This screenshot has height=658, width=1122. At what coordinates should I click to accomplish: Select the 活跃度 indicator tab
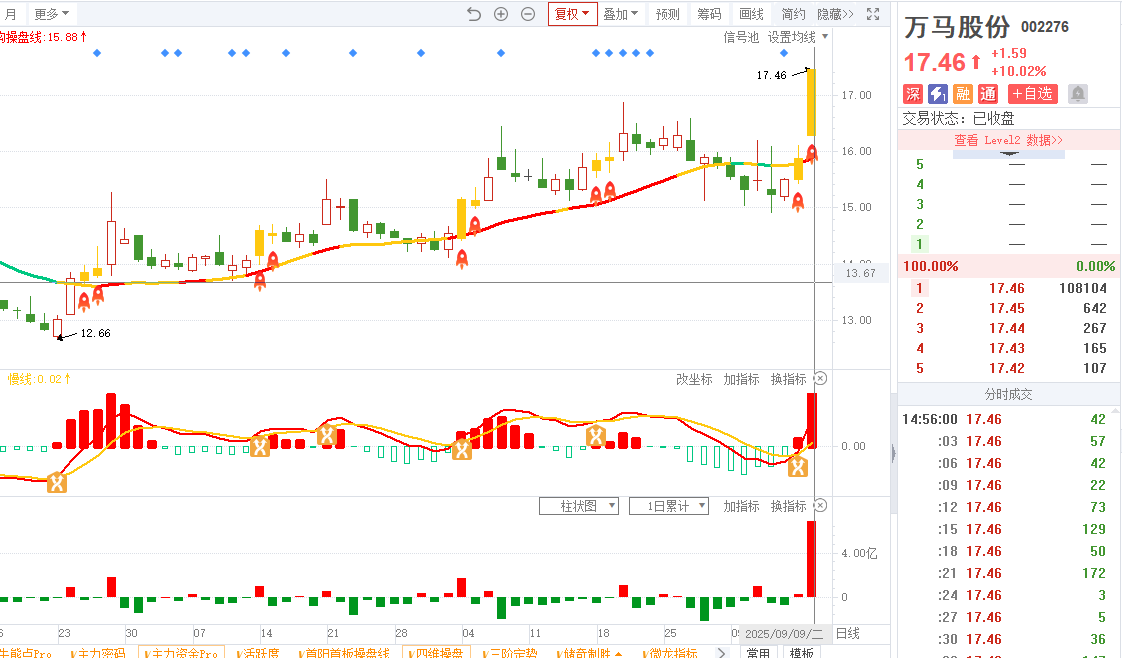click(x=258, y=652)
